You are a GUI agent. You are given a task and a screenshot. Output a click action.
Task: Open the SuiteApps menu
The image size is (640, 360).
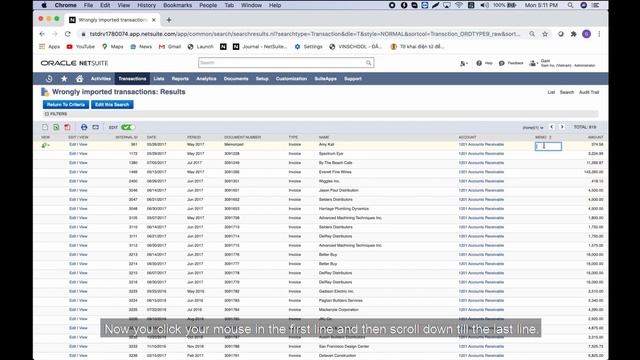click(x=325, y=79)
